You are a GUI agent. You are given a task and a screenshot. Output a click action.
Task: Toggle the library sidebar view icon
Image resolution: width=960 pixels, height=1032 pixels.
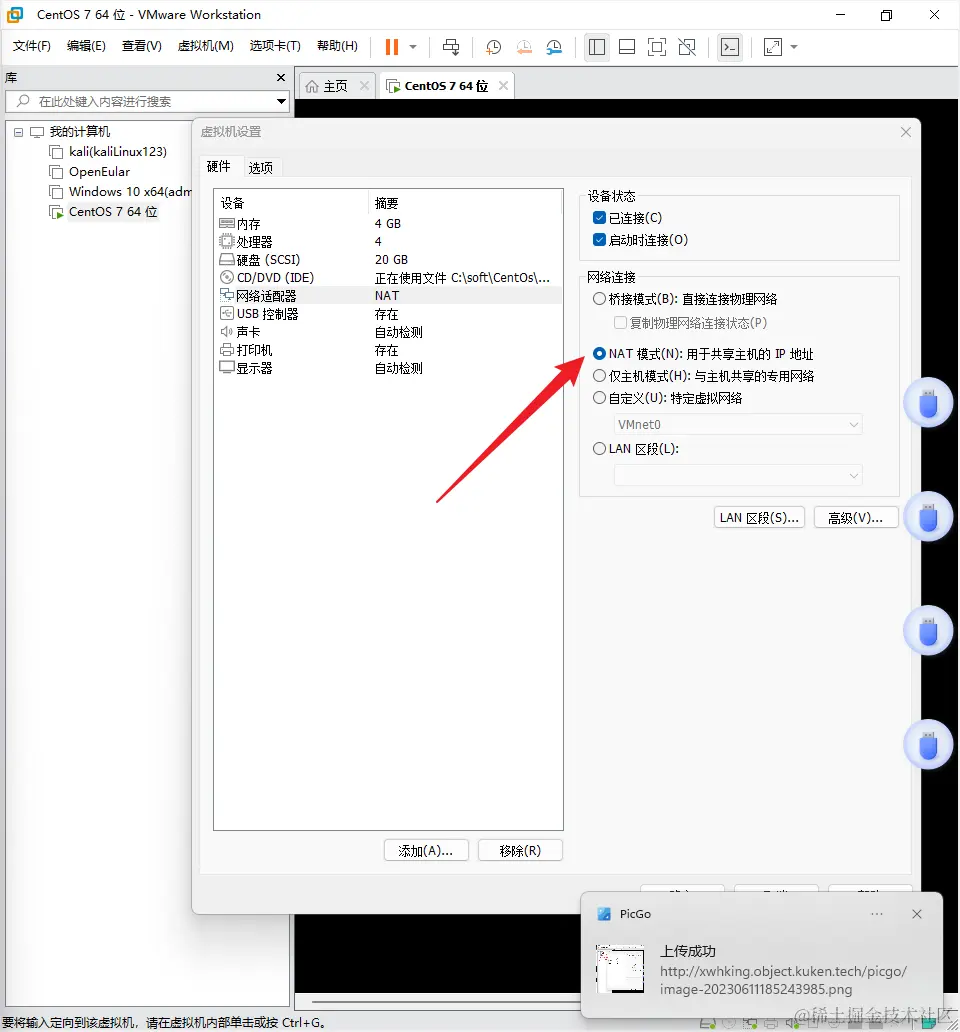(x=597, y=47)
